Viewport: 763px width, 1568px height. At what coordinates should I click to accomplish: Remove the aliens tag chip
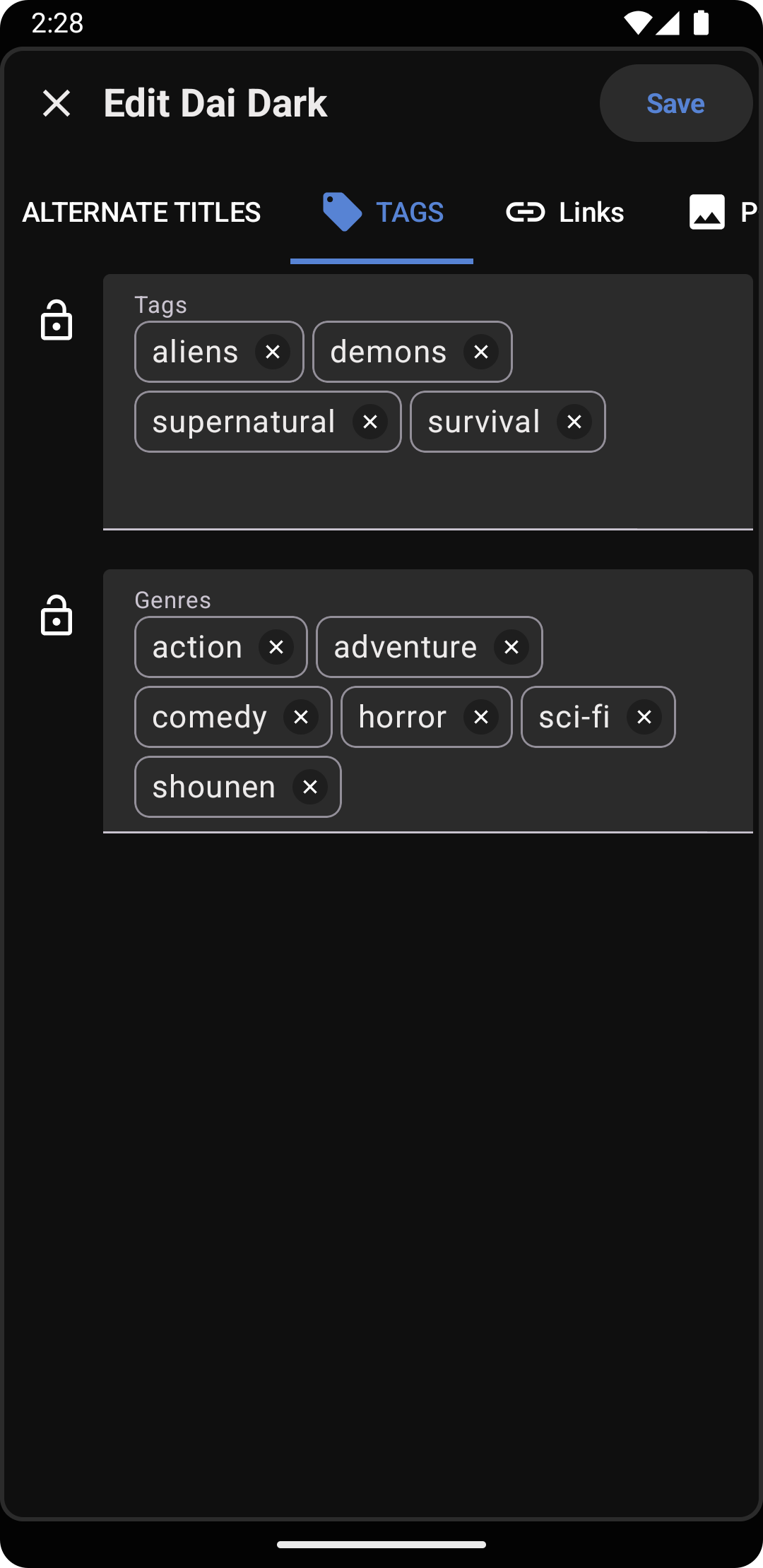click(273, 352)
